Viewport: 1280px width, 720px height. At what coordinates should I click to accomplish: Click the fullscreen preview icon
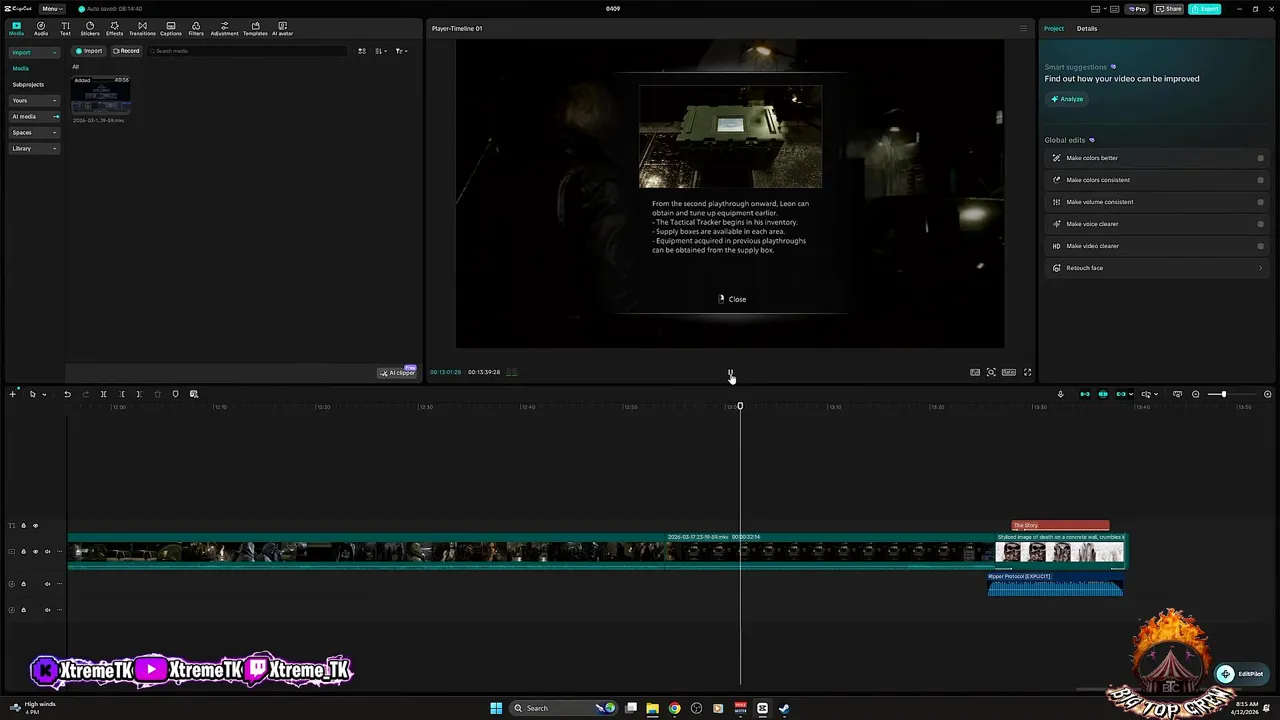[1027, 372]
